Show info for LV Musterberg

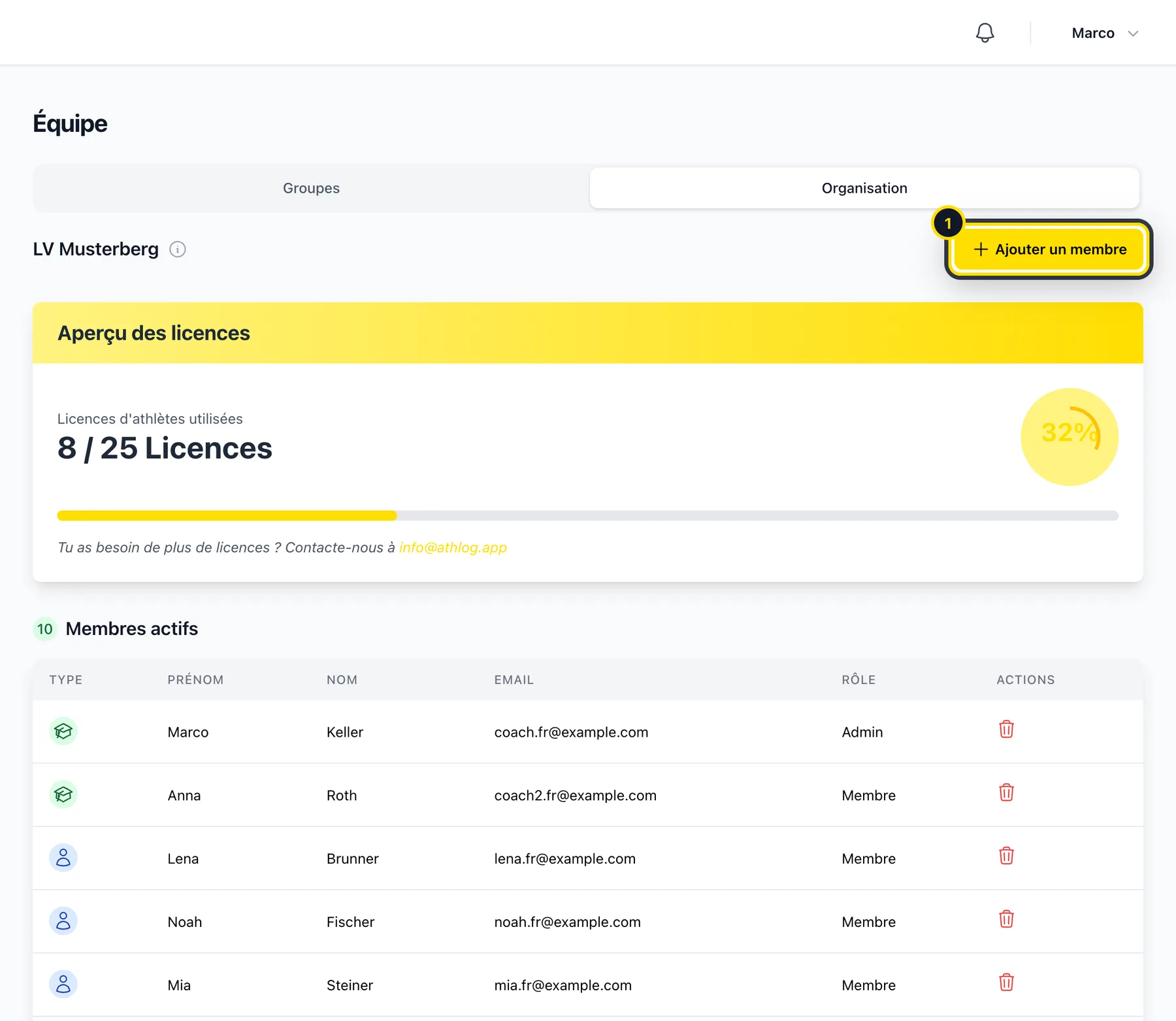tap(178, 250)
